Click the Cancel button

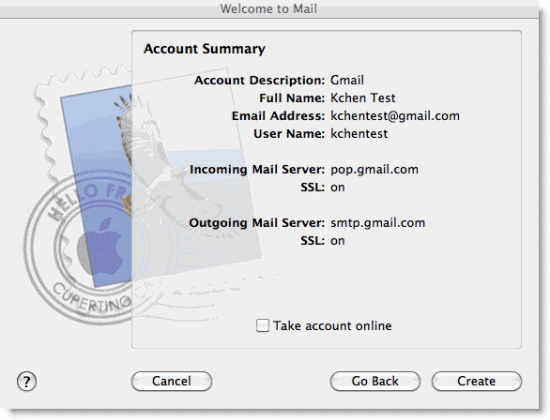tap(172, 381)
